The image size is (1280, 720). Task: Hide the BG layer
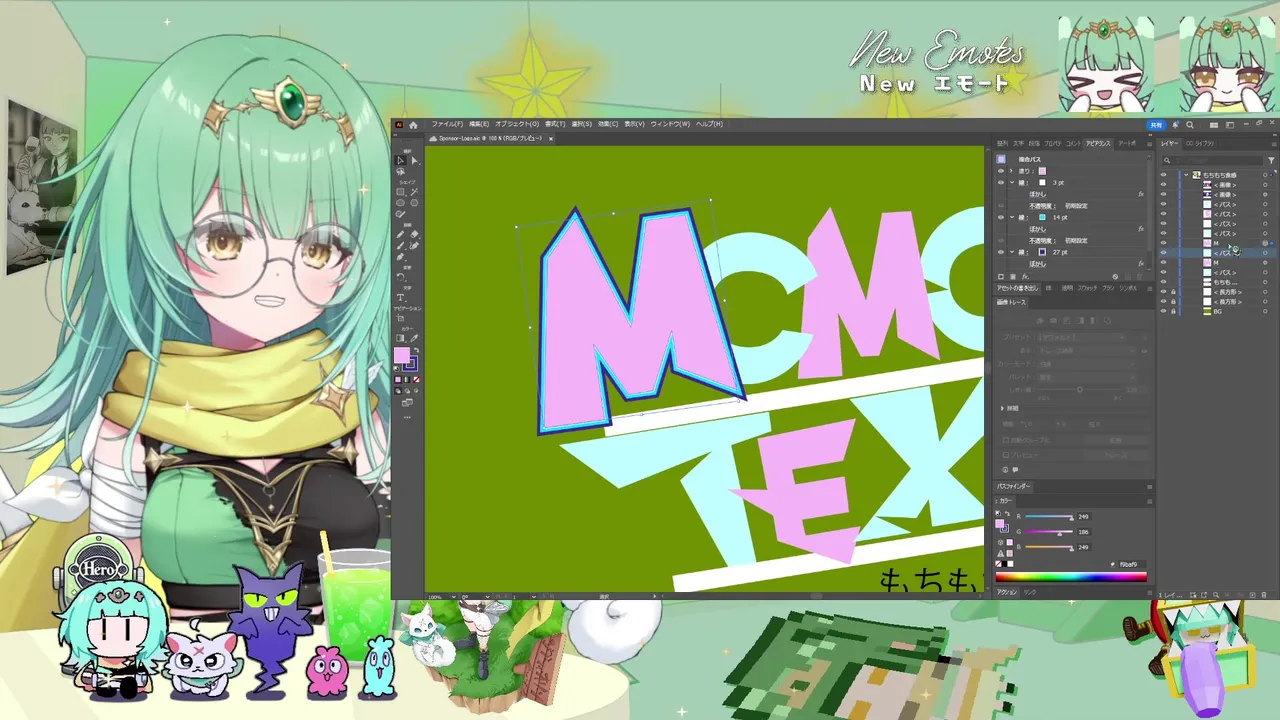[1163, 311]
